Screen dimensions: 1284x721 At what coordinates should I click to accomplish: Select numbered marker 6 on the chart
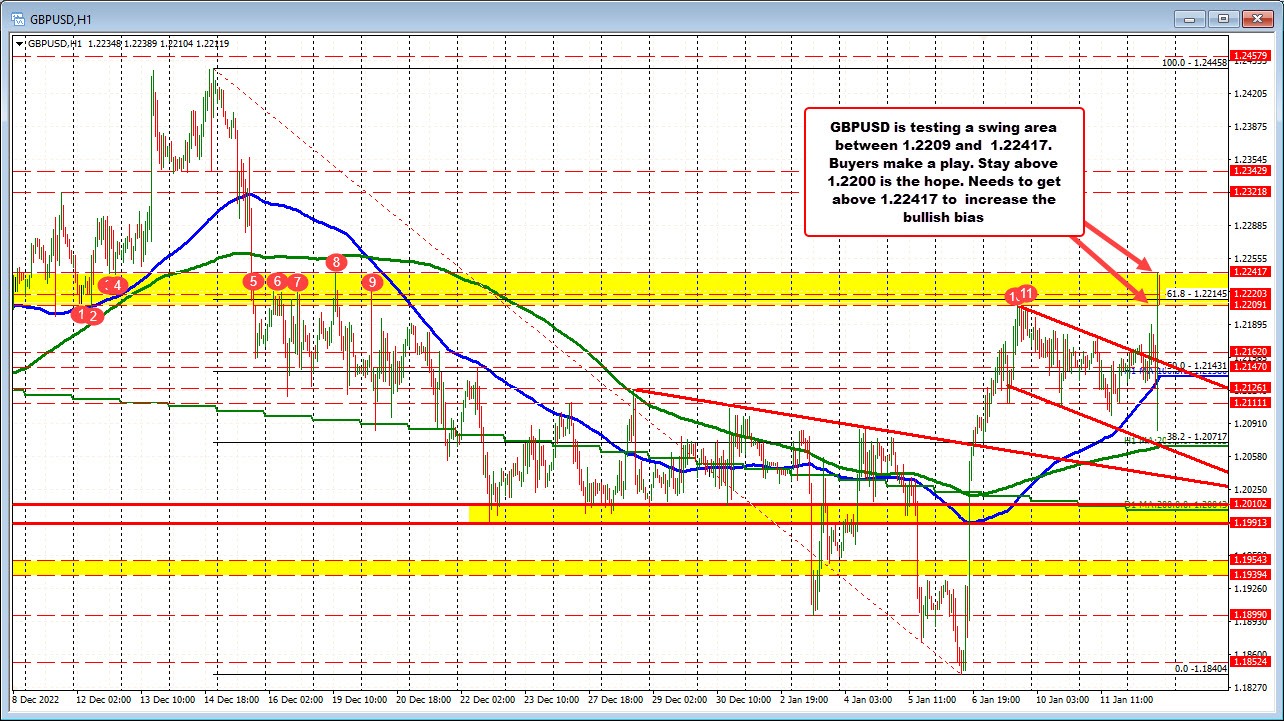(277, 282)
